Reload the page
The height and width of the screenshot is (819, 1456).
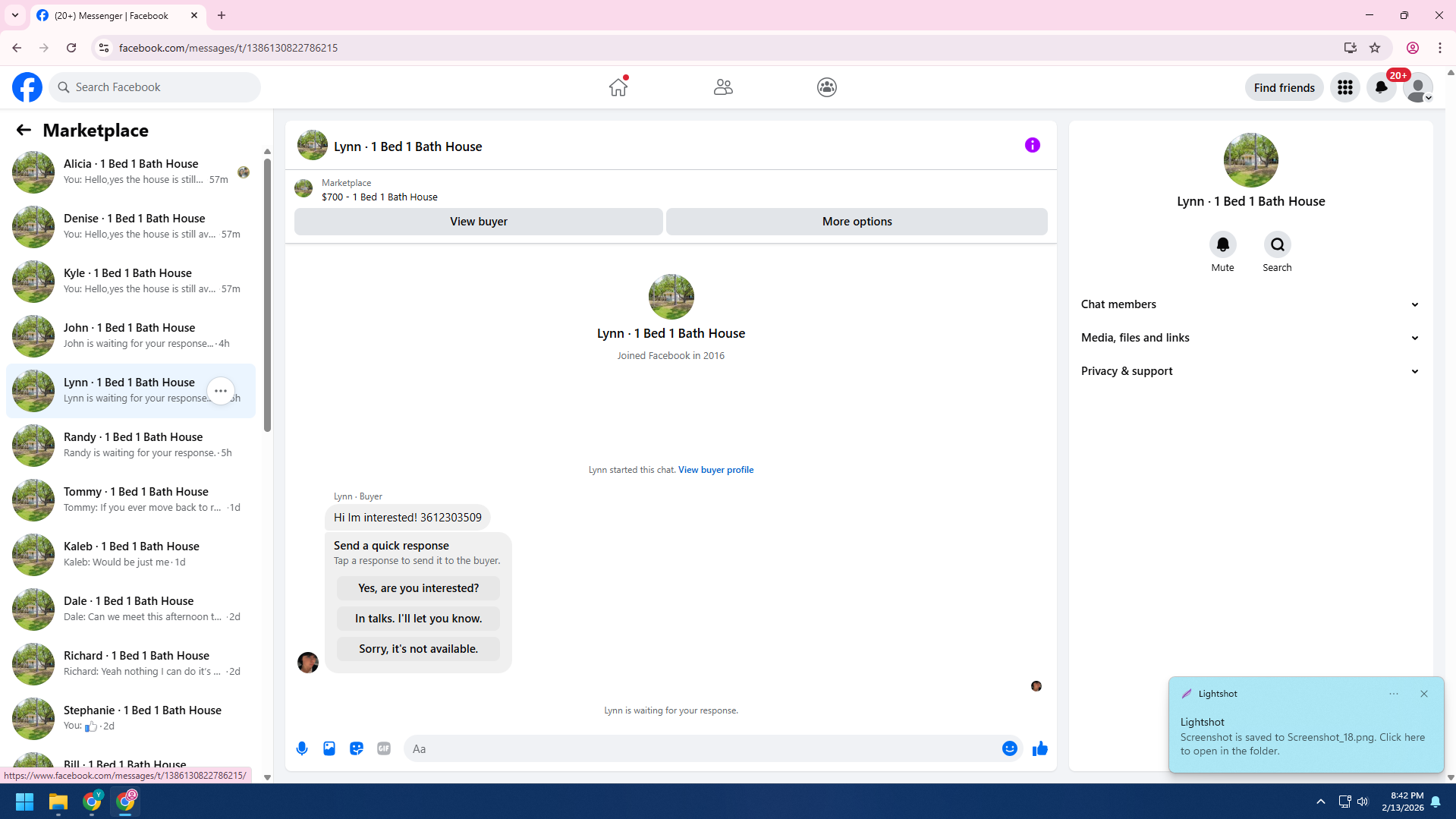71,48
